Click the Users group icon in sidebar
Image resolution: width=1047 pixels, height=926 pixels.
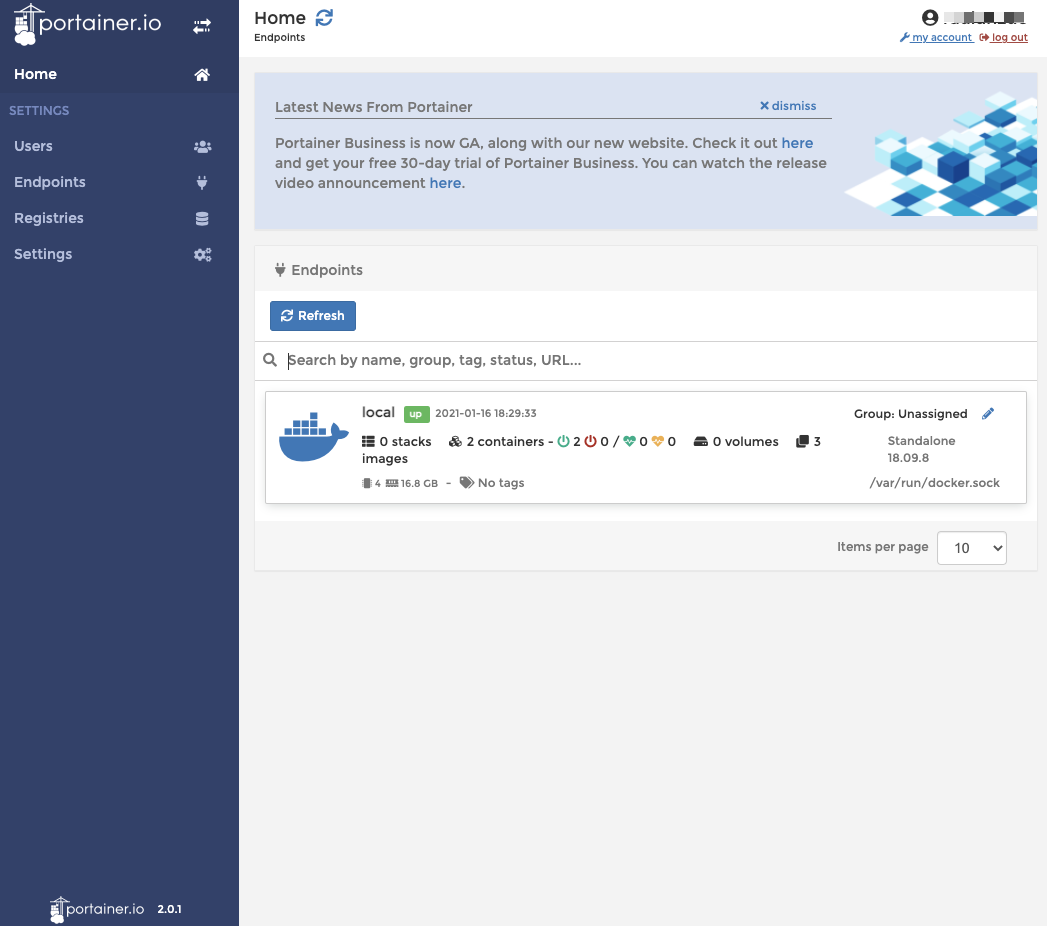[202, 146]
